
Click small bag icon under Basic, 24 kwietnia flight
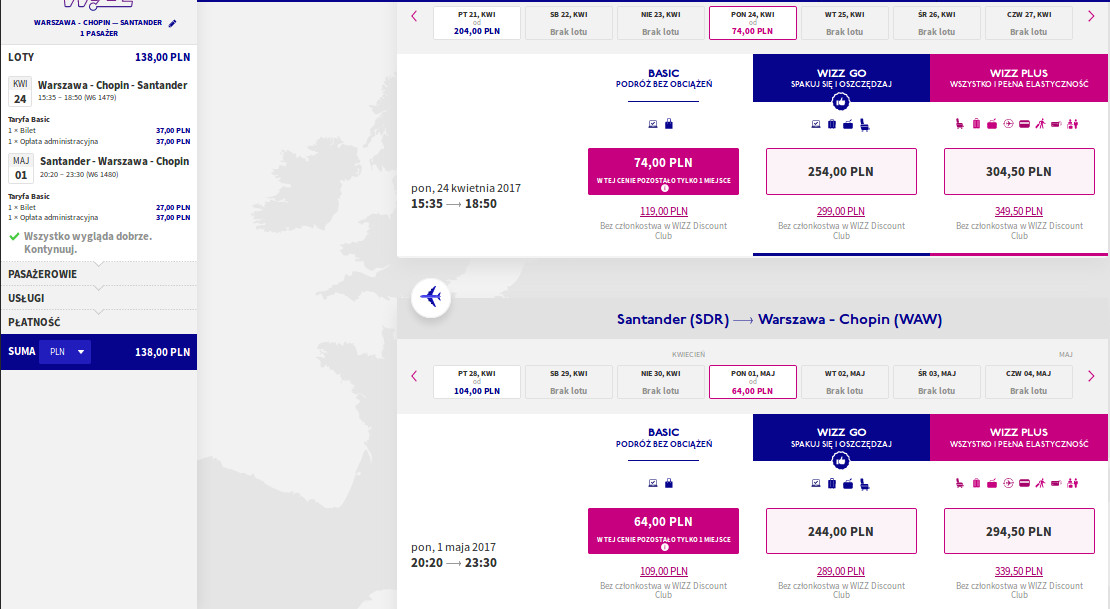(x=669, y=124)
